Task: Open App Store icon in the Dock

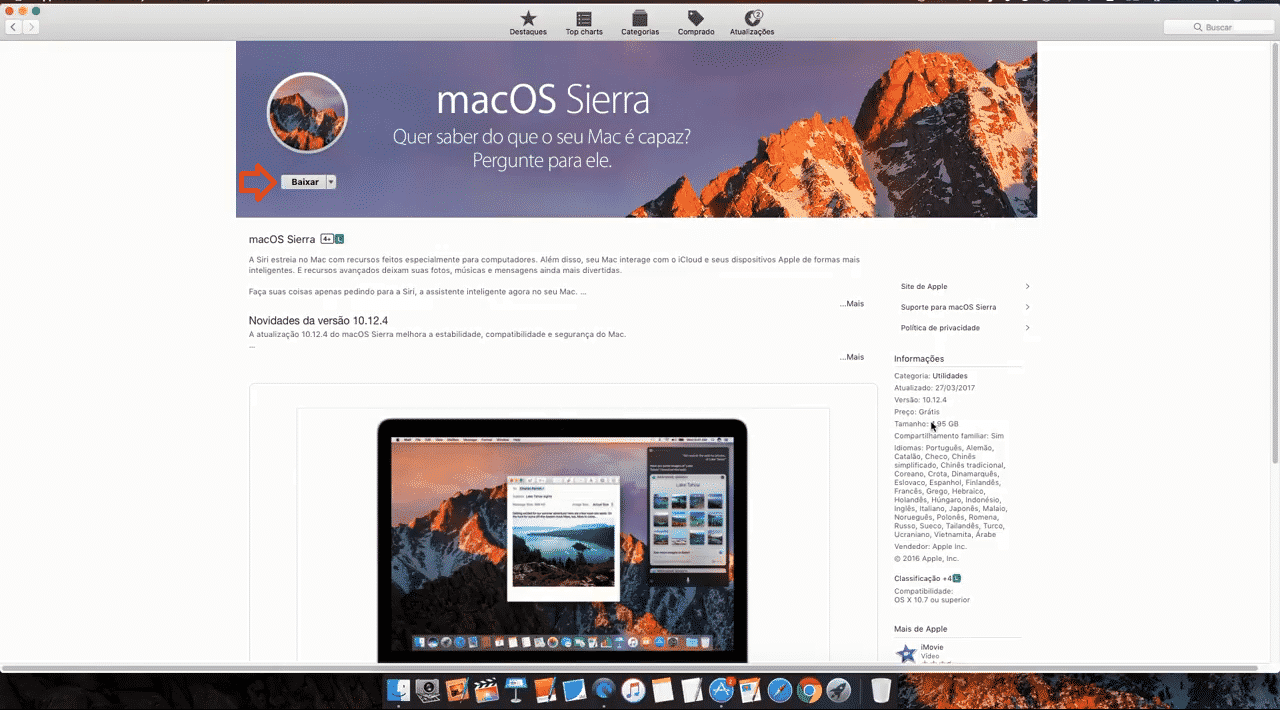Action: click(721, 691)
